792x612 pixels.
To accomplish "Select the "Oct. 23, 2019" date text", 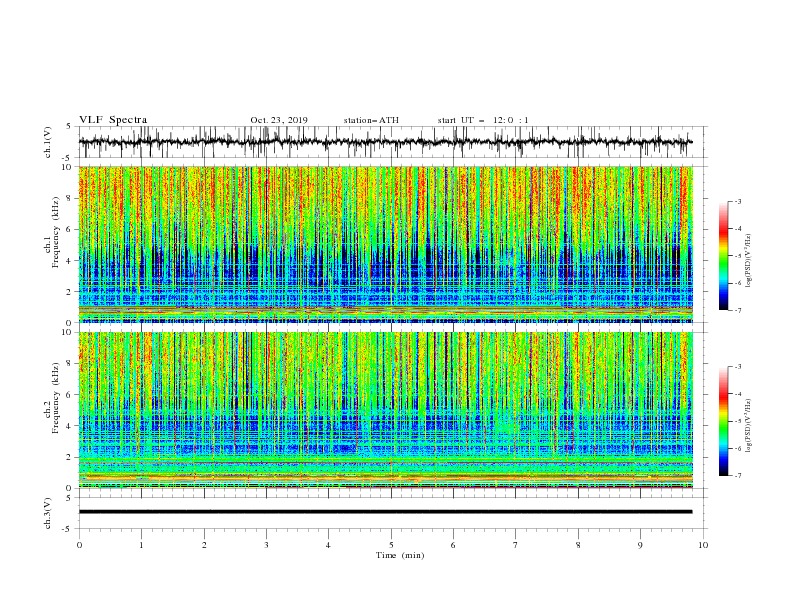I will pos(279,120).
